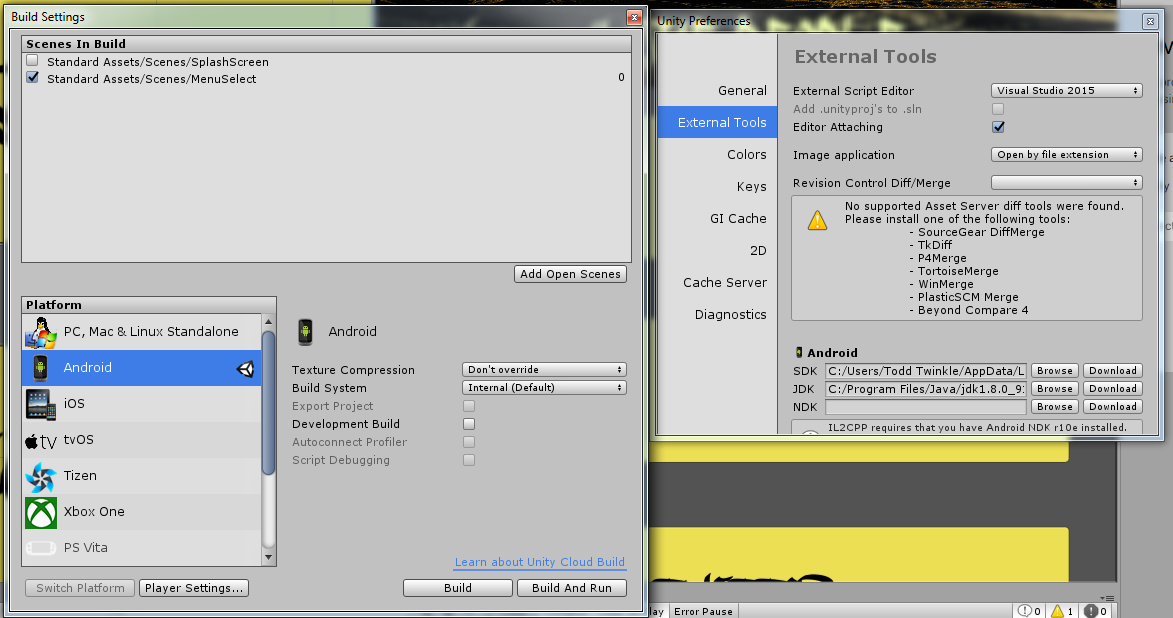This screenshot has width=1173, height=618.
Task: Select the External Tools preferences tab
Action: pyautogui.click(x=717, y=123)
